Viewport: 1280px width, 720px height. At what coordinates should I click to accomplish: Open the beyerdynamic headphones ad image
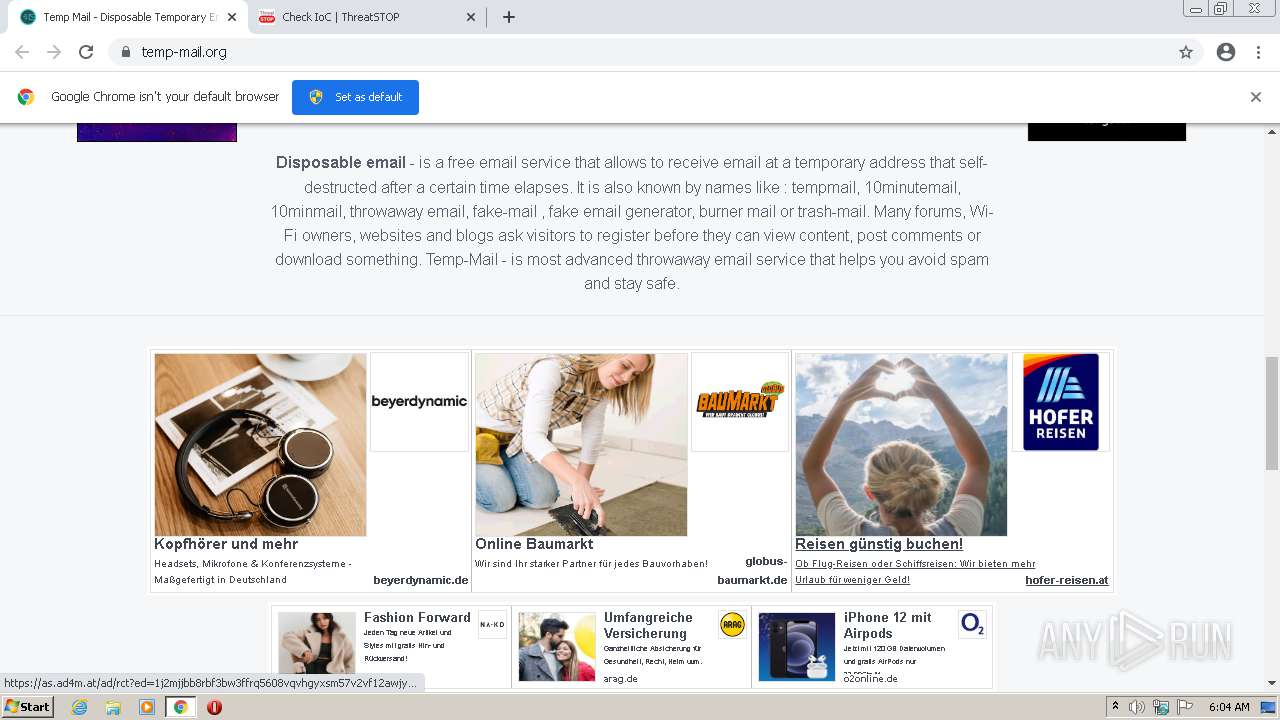tap(260, 444)
